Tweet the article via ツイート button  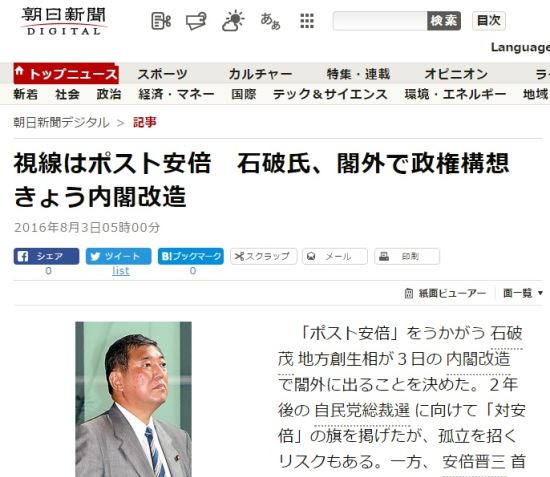coord(119,256)
